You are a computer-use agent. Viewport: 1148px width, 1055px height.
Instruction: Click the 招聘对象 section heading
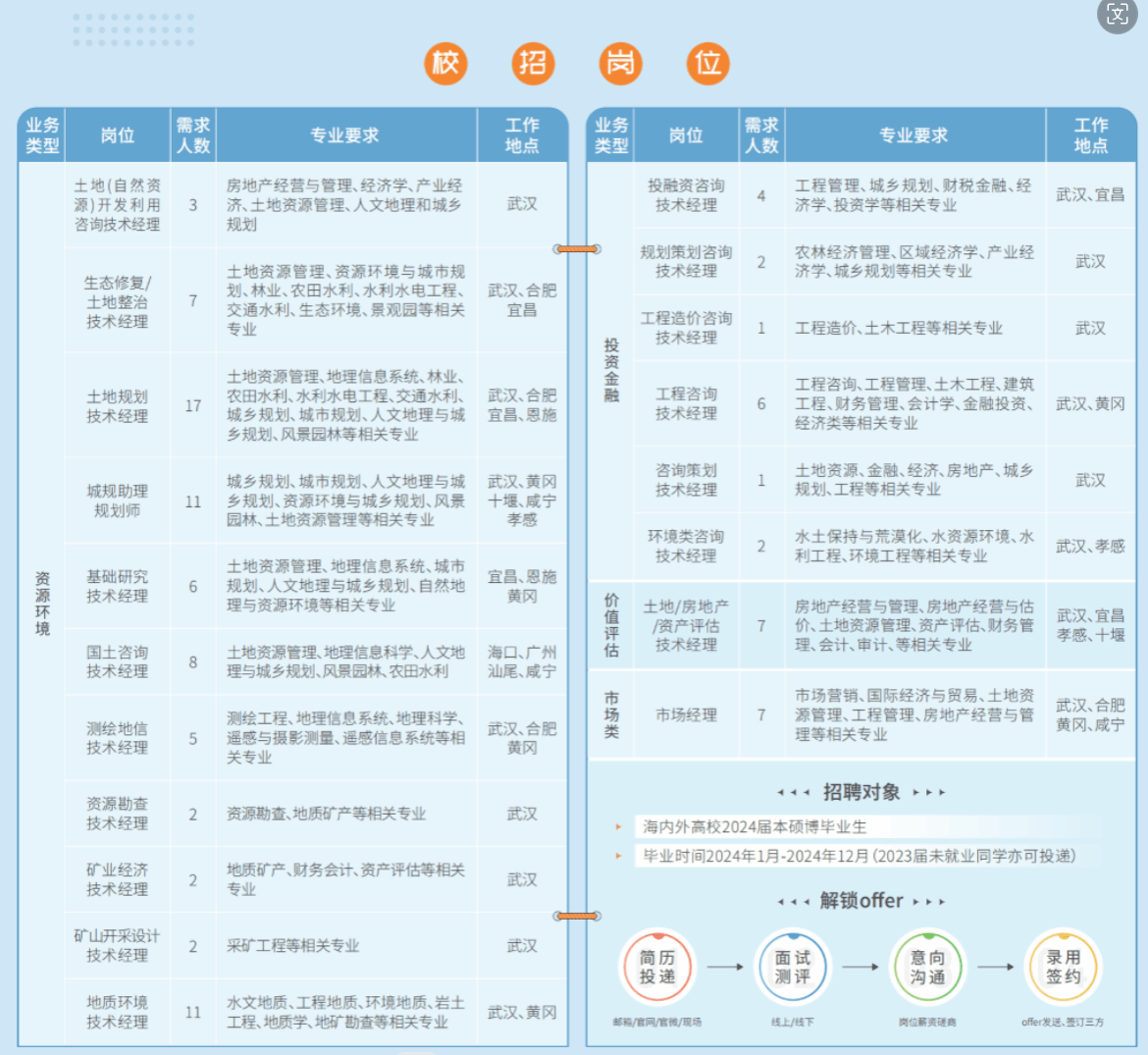pos(861,792)
